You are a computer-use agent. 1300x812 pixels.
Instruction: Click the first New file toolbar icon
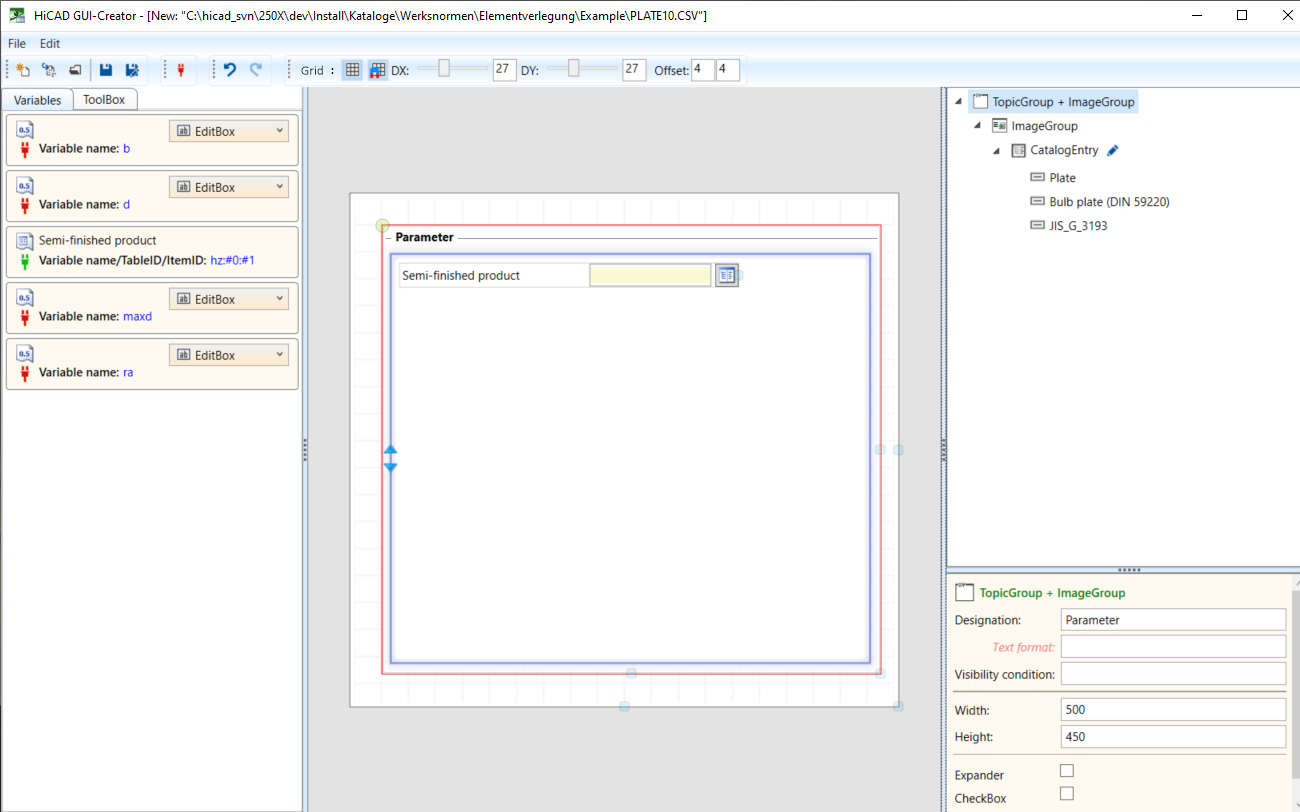click(x=23, y=70)
